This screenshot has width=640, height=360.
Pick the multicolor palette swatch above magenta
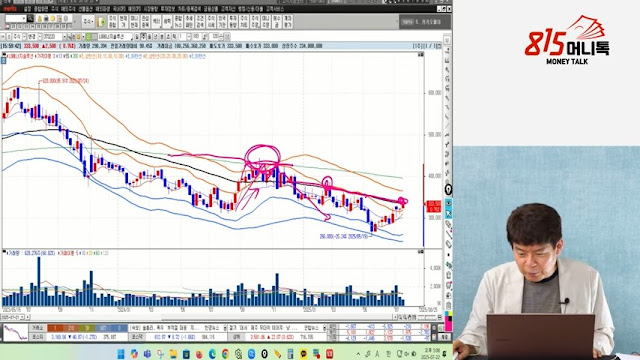click(x=448, y=315)
